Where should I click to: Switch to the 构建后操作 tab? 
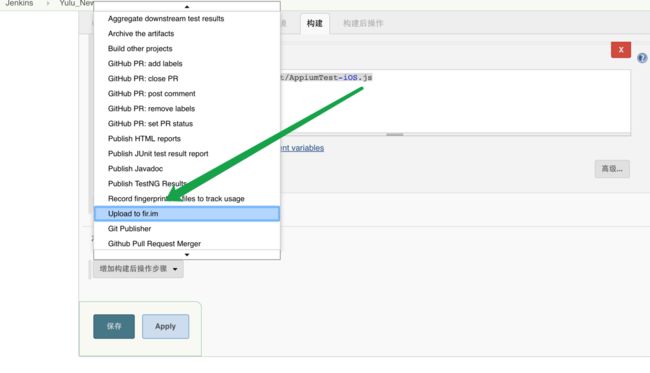tap(363, 24)
